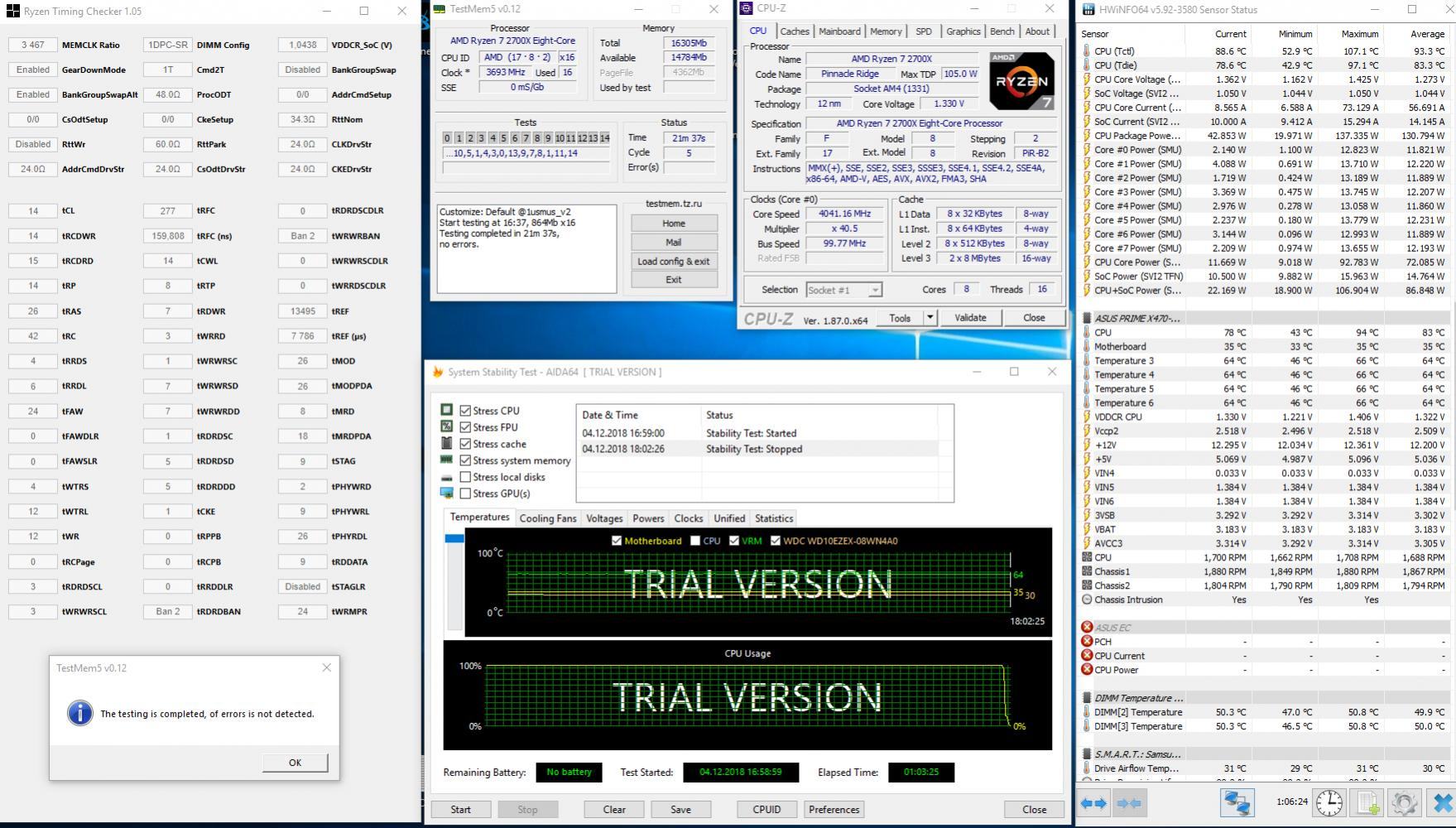Uncheck the Stress cache checkbox
This screenshot has height=828, width=1456.
coord(465,444)
